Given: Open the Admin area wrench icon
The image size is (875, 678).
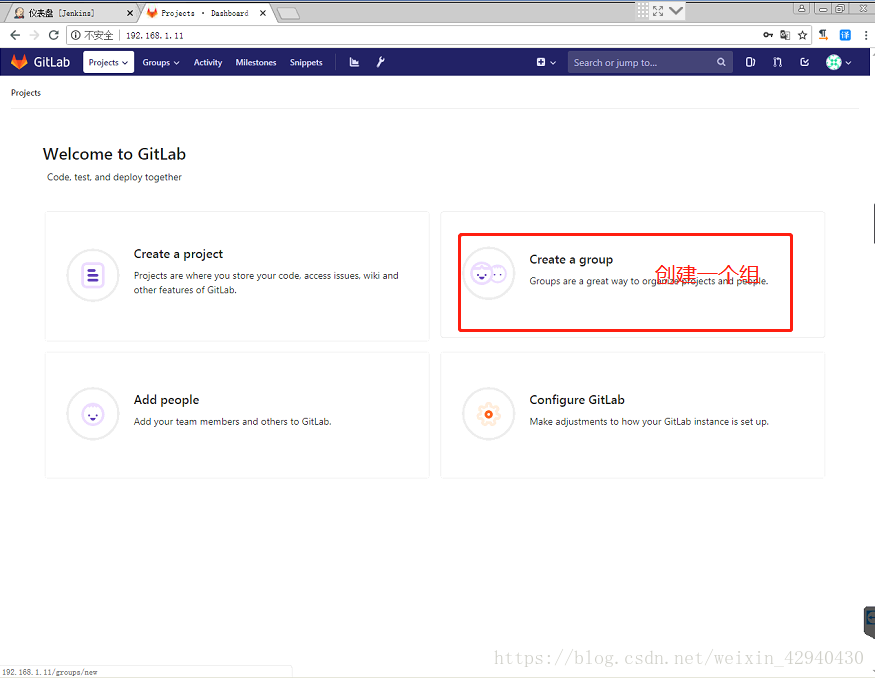Looking at the screenshot, I should pos(381,62).
